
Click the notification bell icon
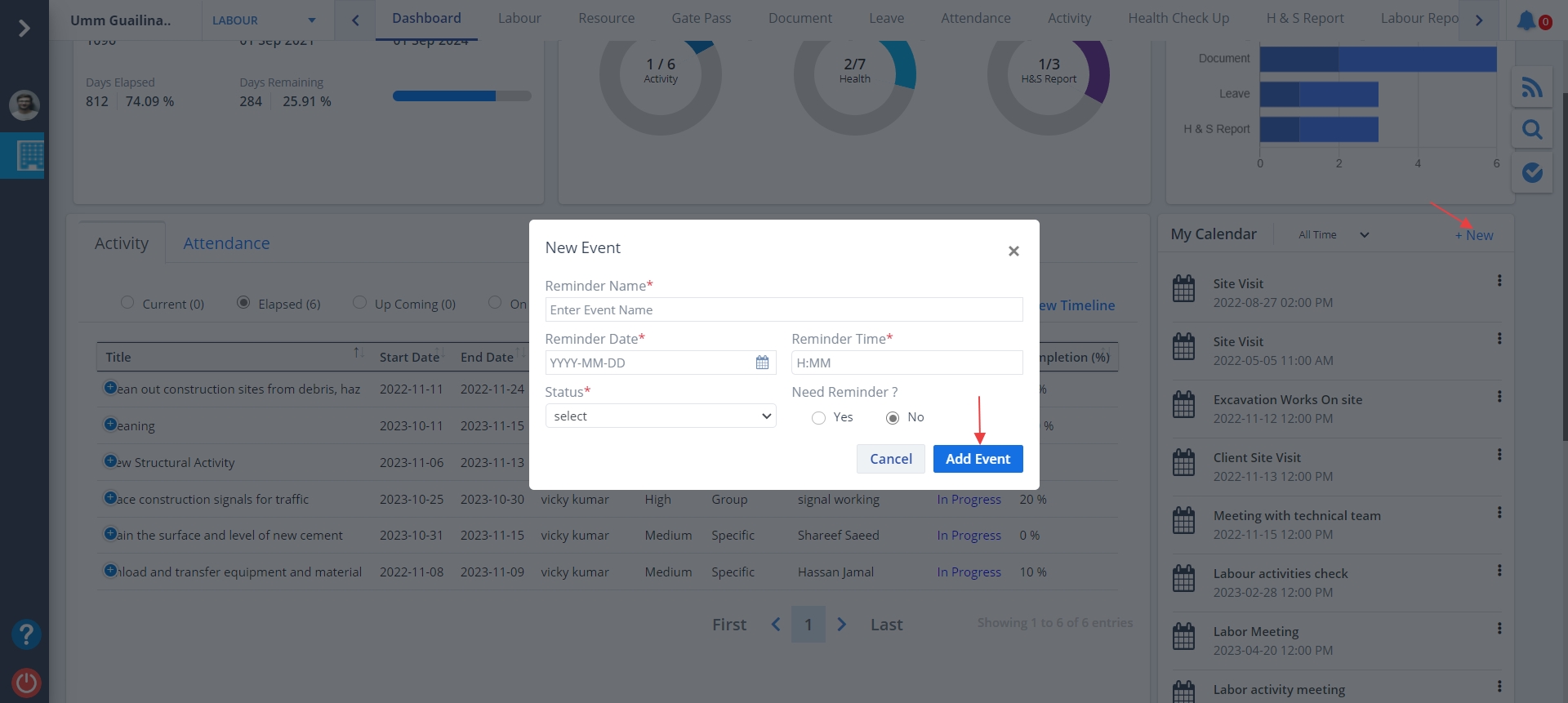click(1526, 20)
